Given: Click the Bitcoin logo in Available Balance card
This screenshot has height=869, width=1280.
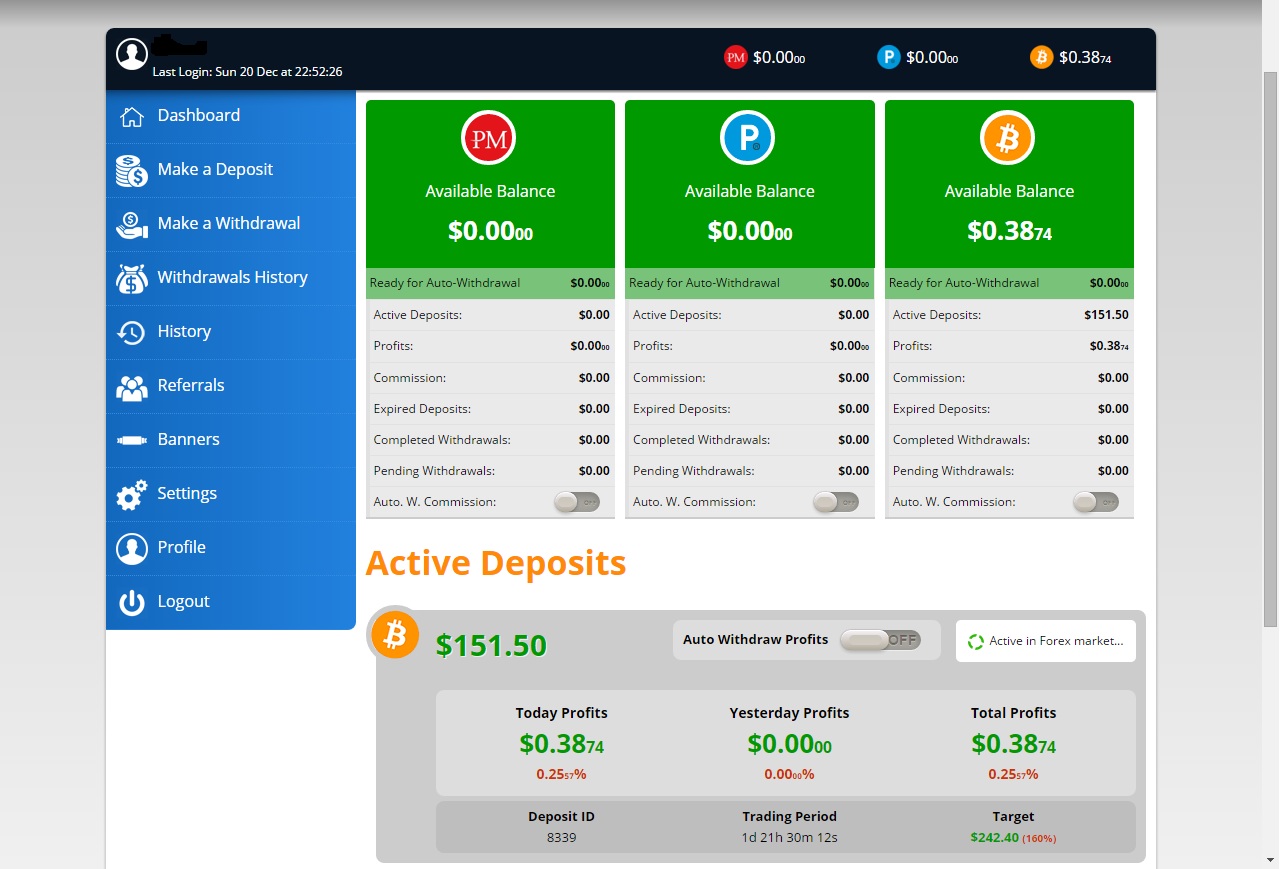Looking at the screenshot, I should 1008,138.
